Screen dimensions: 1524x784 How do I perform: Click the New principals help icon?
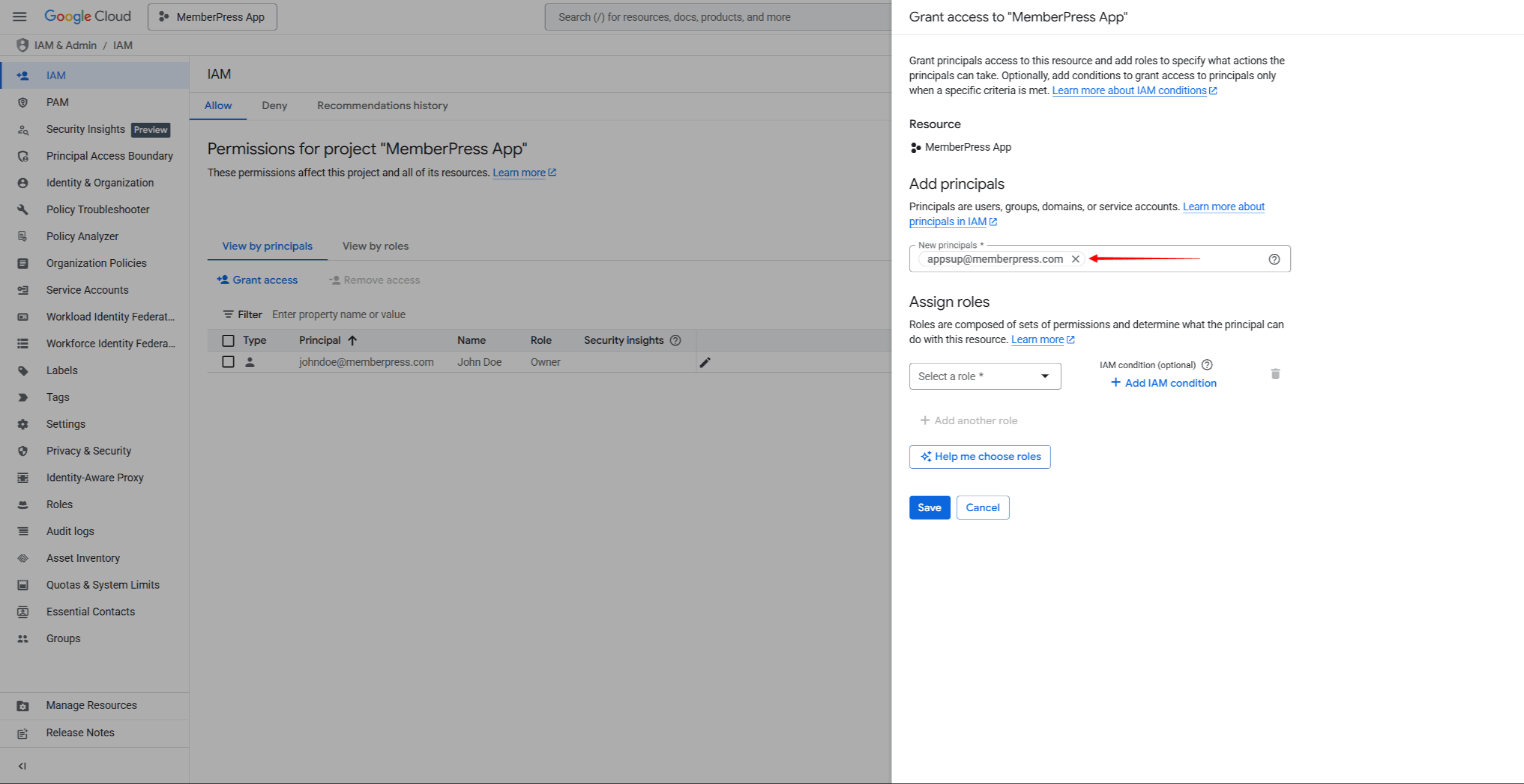[x=1274, y=259]
